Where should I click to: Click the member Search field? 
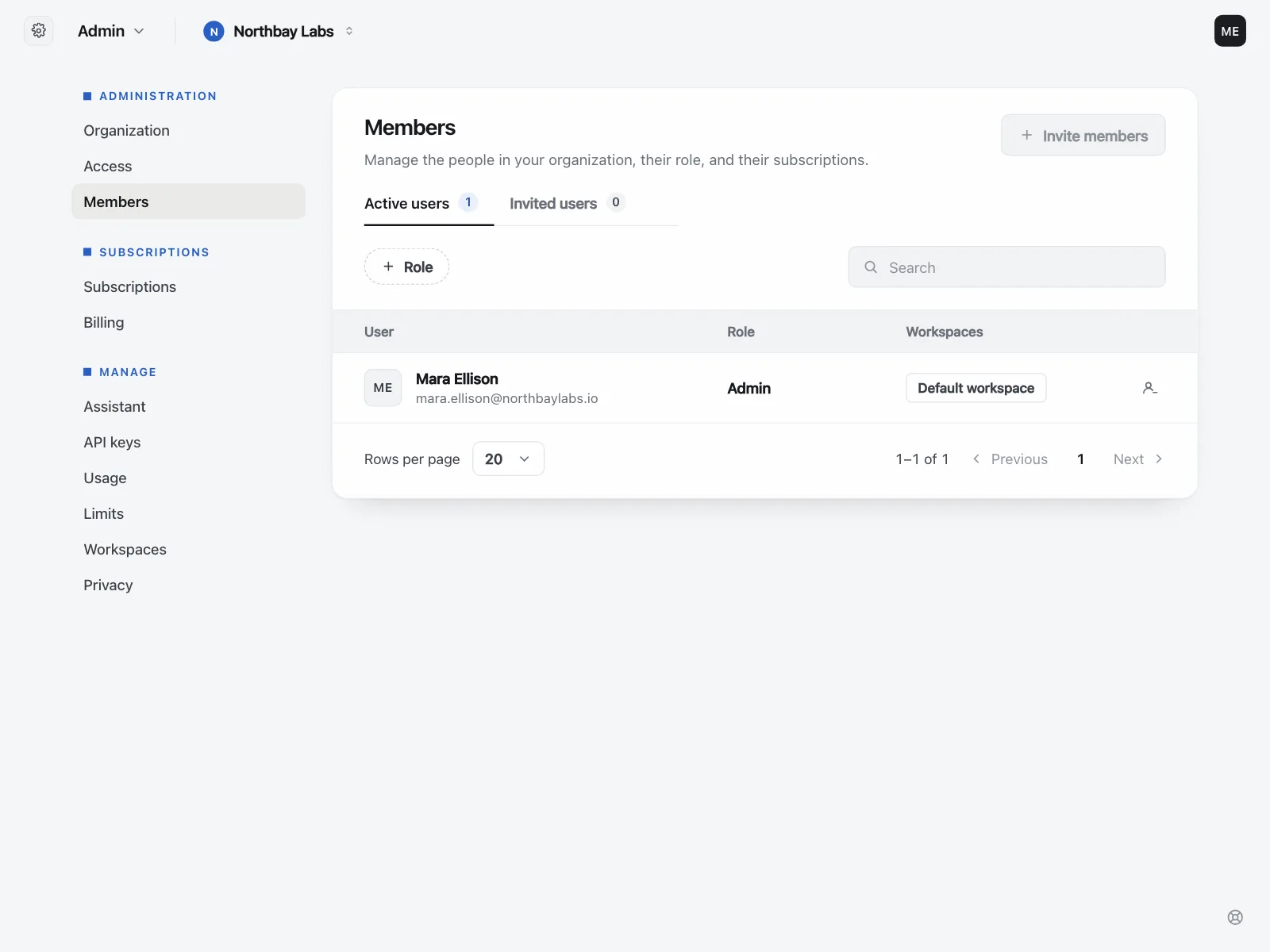[1006, 267]
